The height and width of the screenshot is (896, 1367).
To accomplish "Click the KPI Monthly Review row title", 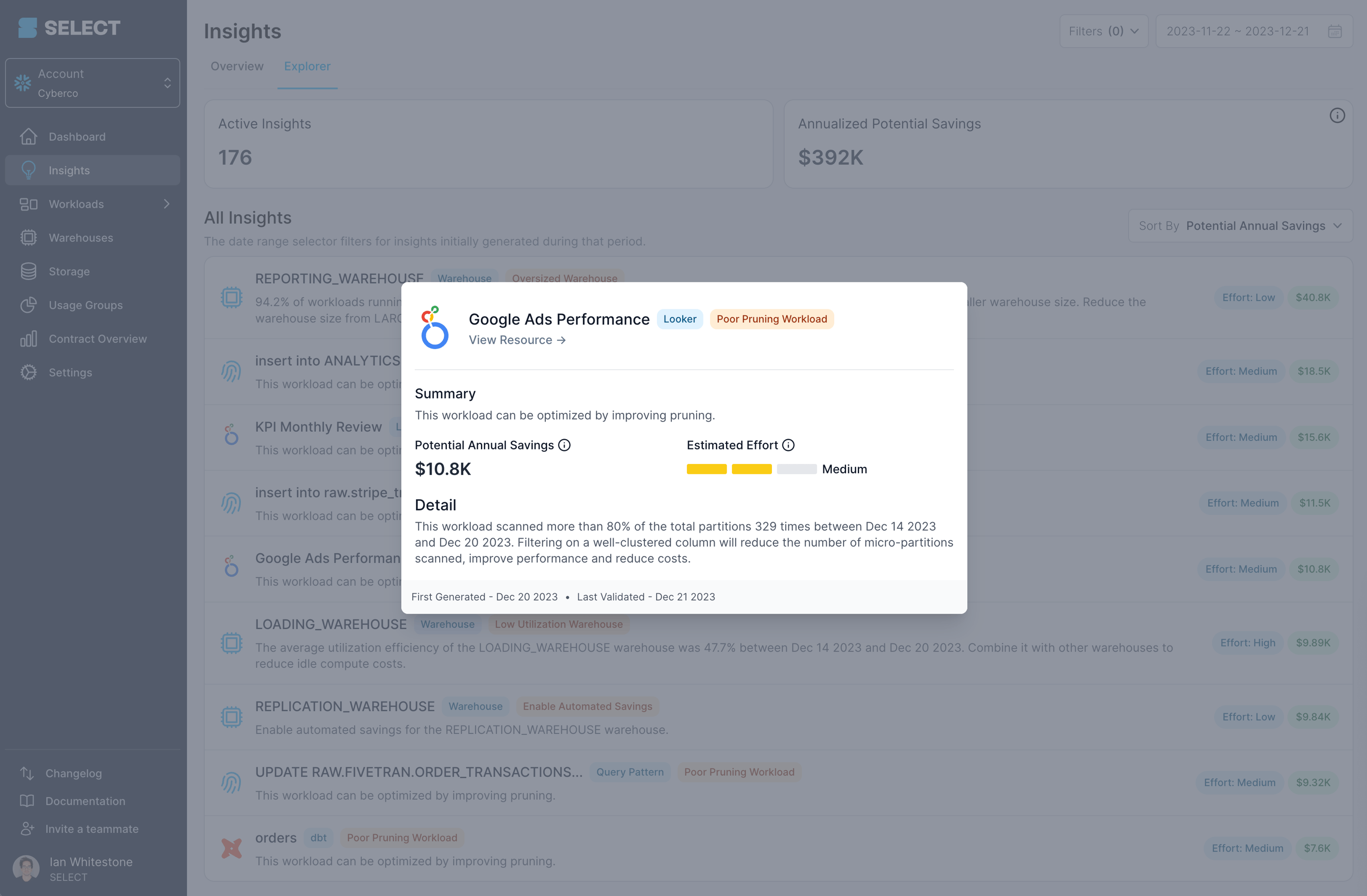I will 318,427.
